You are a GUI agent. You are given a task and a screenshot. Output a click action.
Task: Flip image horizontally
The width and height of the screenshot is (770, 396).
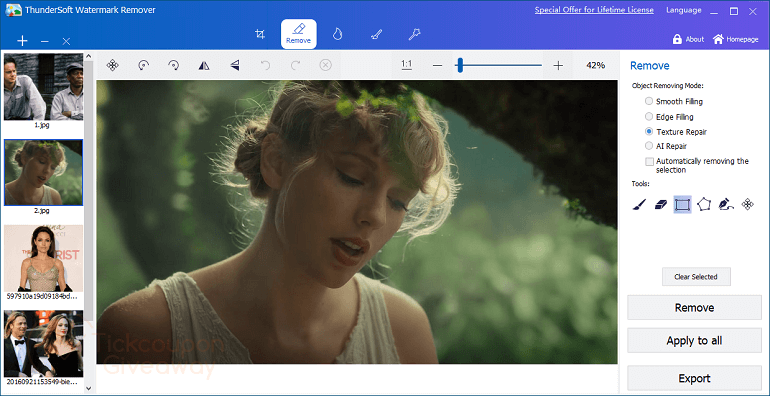(x=204, y=65)
